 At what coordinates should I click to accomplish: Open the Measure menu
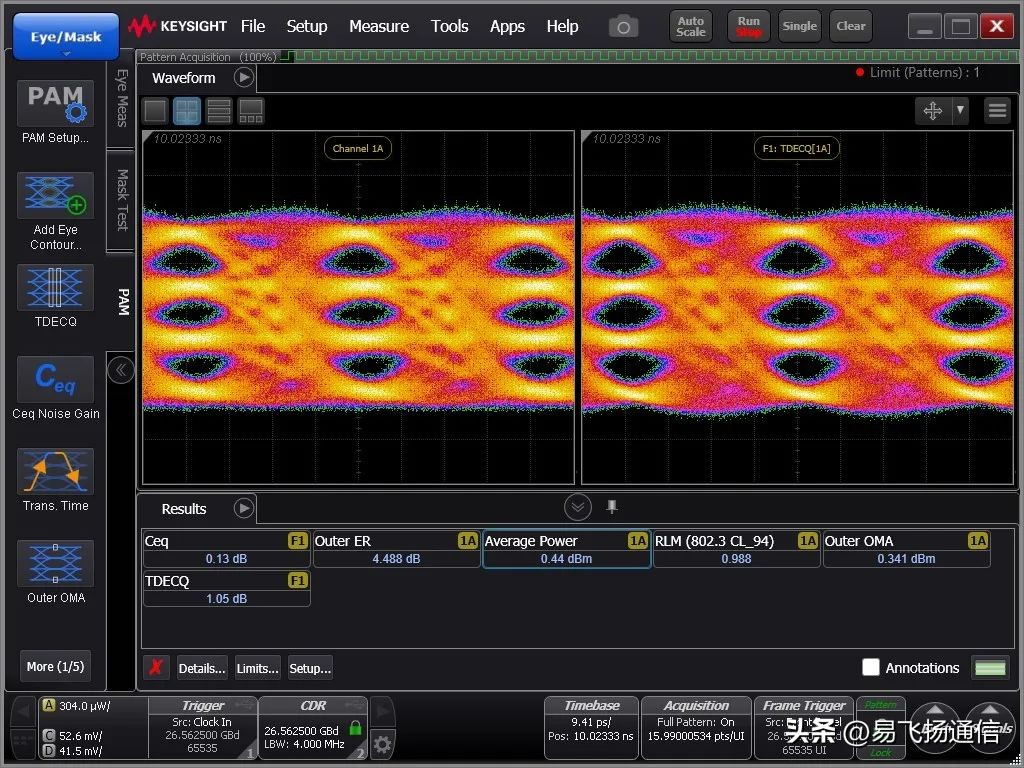point(378,26)
